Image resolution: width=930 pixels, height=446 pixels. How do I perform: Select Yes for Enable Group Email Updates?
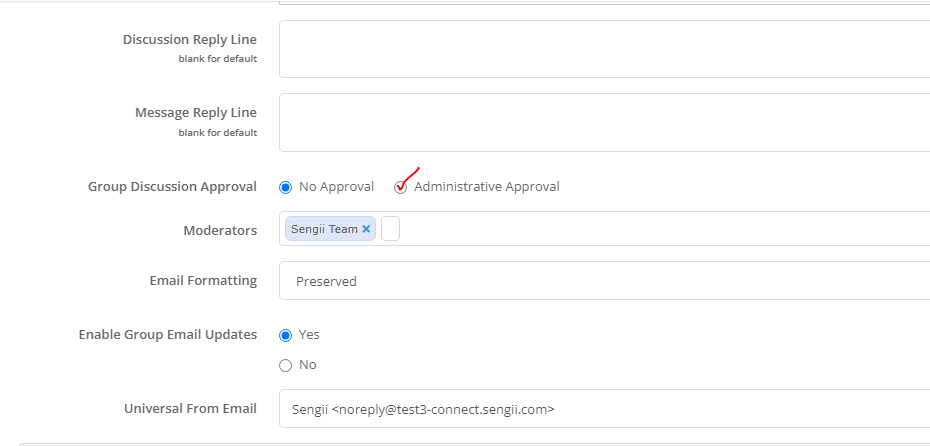285,336
